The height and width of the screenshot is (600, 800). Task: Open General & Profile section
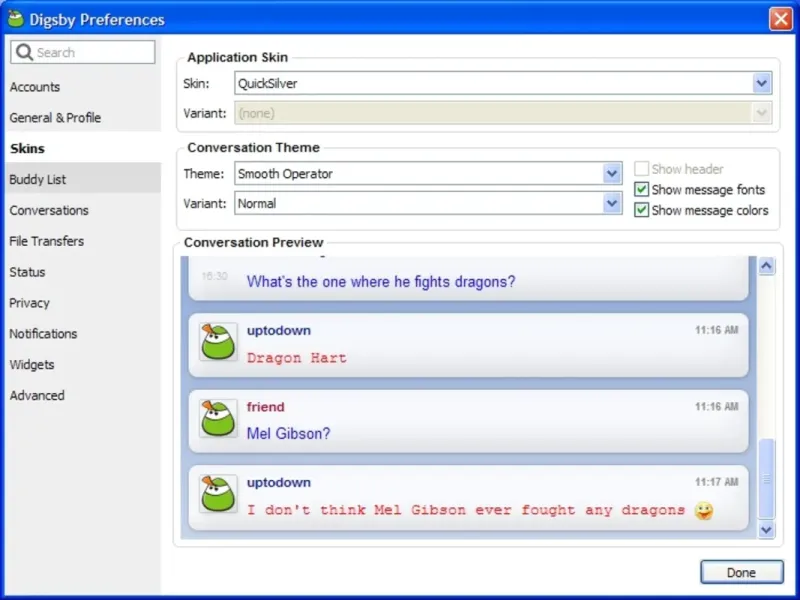(83, 117)
